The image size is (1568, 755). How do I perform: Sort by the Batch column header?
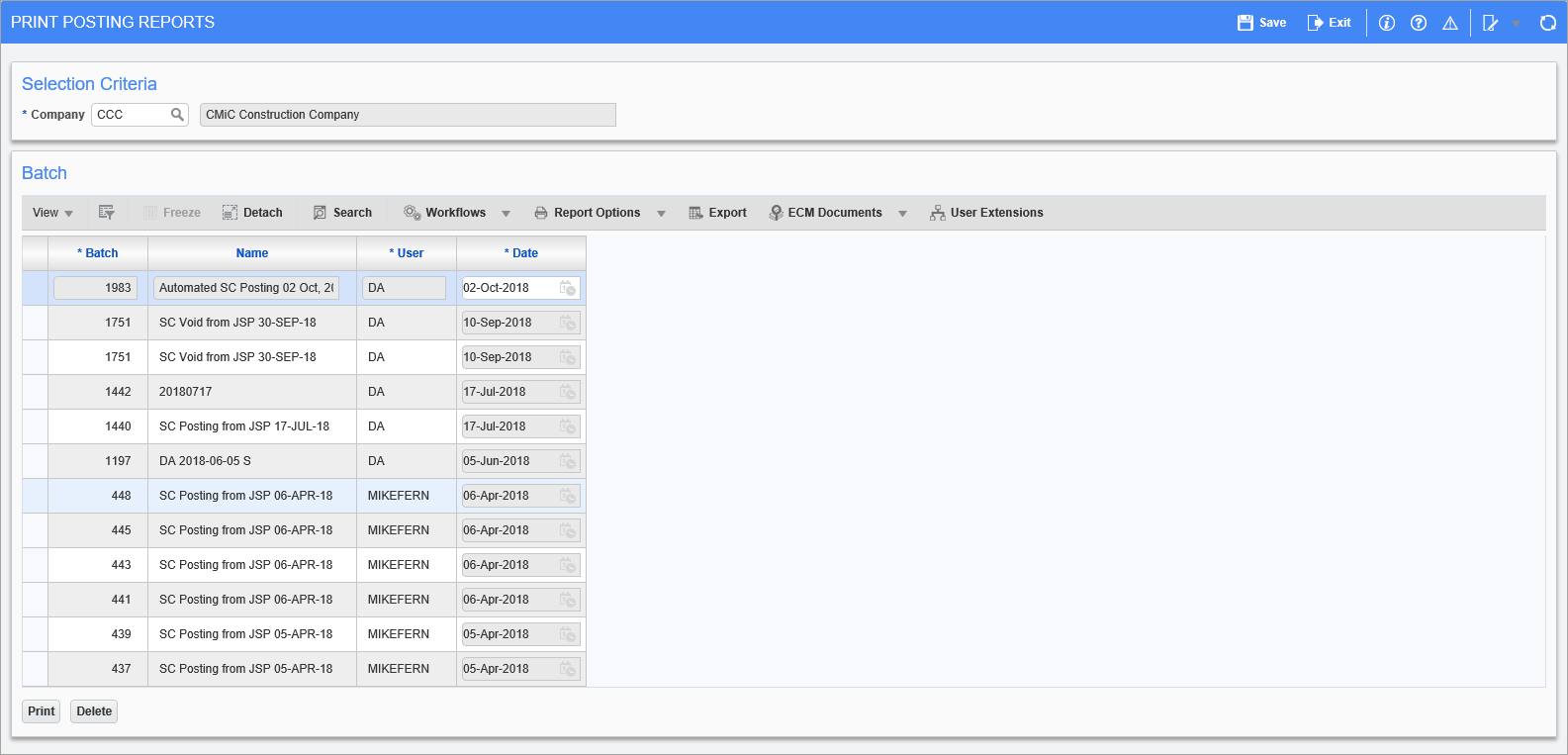pyautogui.click(x=98, y=253)
